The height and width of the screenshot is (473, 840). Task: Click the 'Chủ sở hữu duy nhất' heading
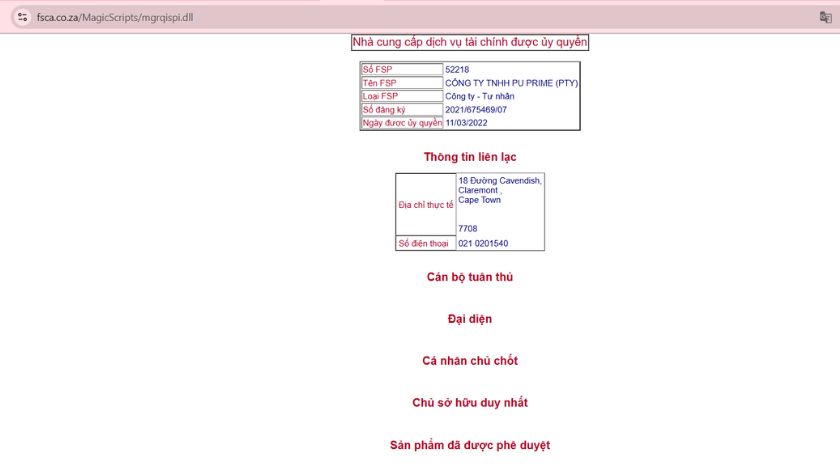tap(470, 402)
